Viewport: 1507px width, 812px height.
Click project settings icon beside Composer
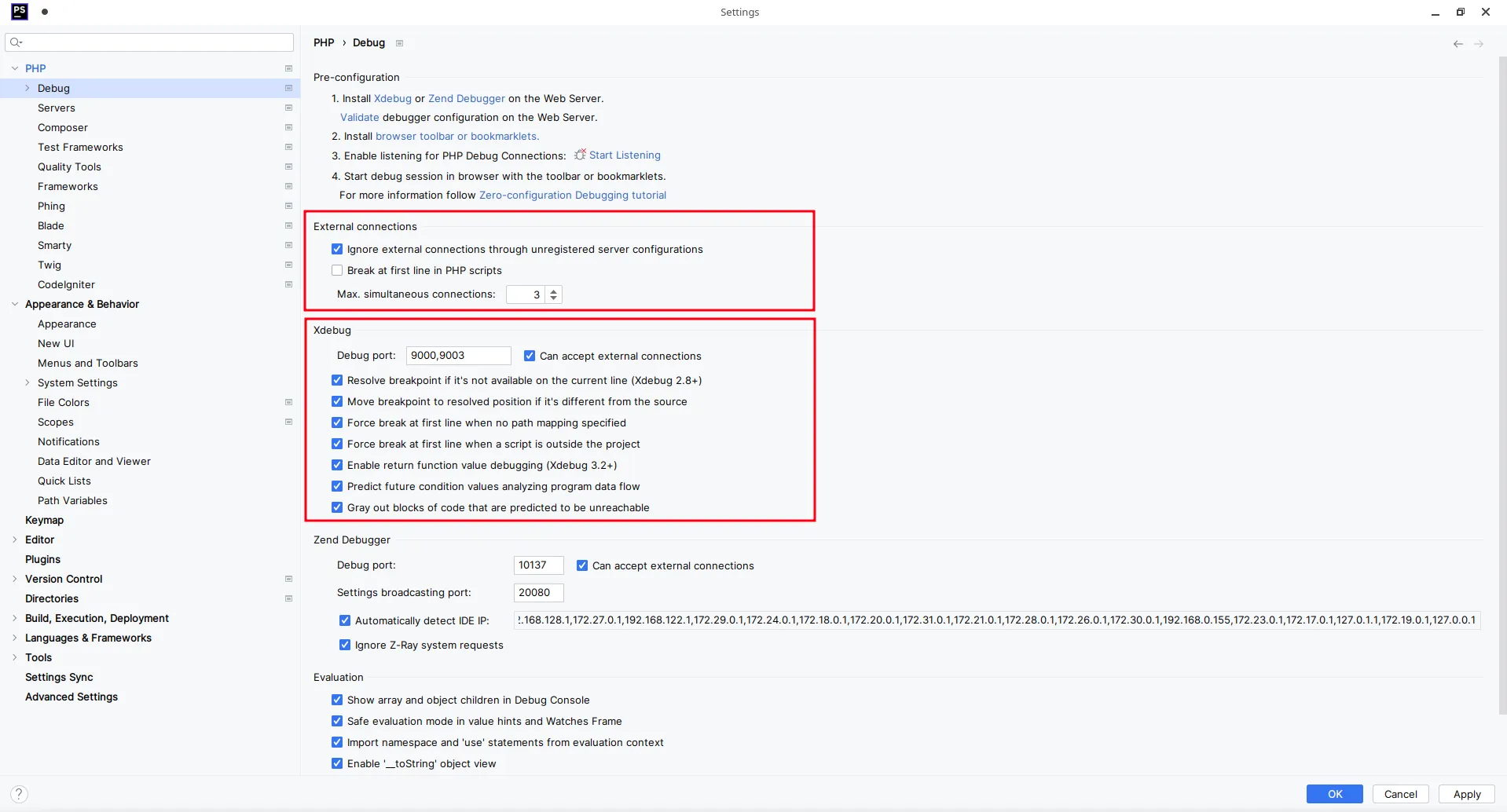288,127
